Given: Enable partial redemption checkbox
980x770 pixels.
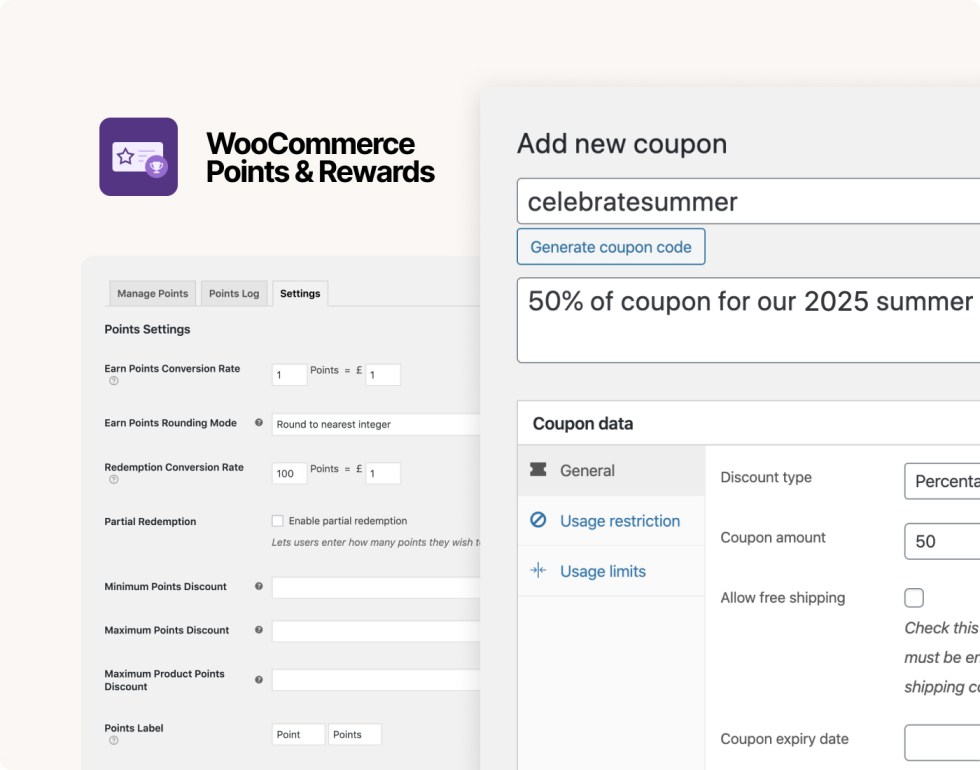Looking at the screenshot, I should tap(278, 521).
